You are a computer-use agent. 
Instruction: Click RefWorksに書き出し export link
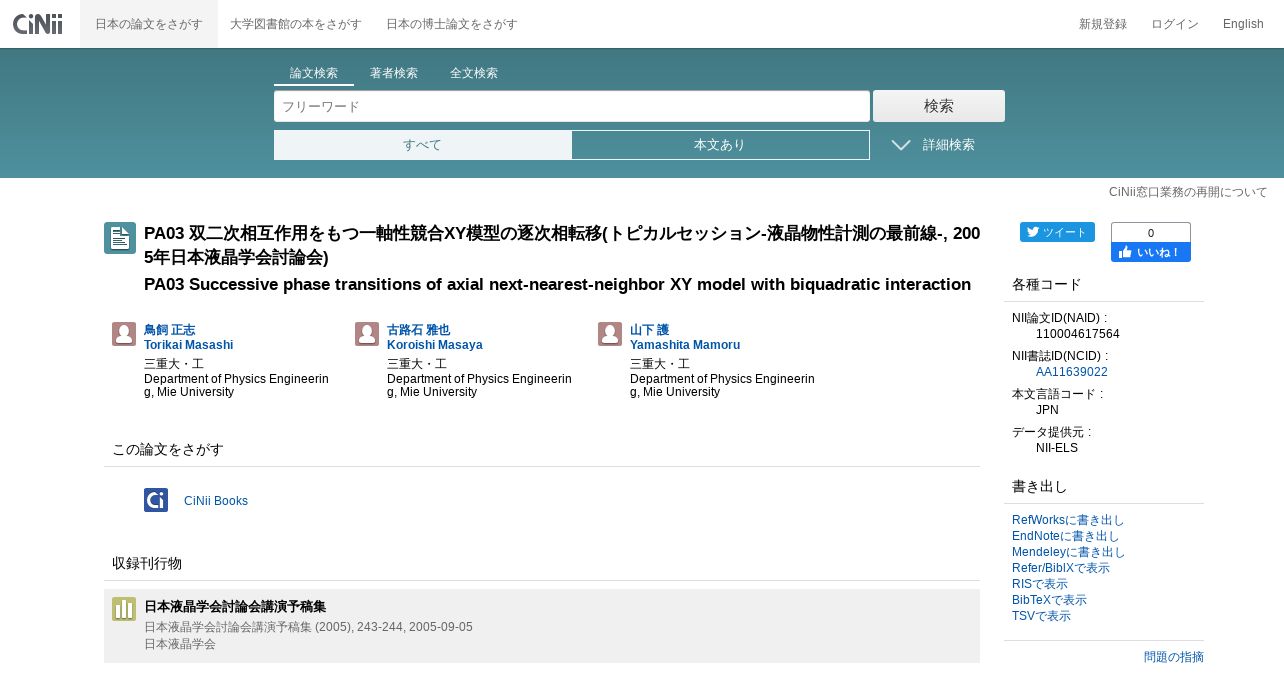(1068, 520)
